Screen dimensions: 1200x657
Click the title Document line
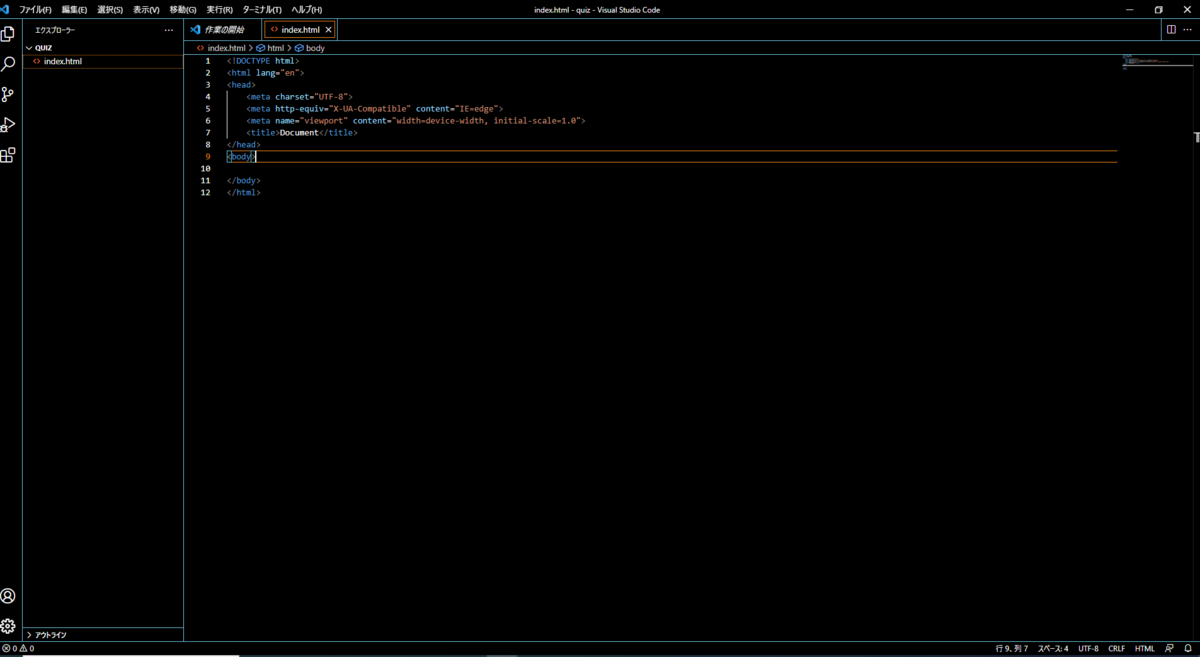coord(301,133)
